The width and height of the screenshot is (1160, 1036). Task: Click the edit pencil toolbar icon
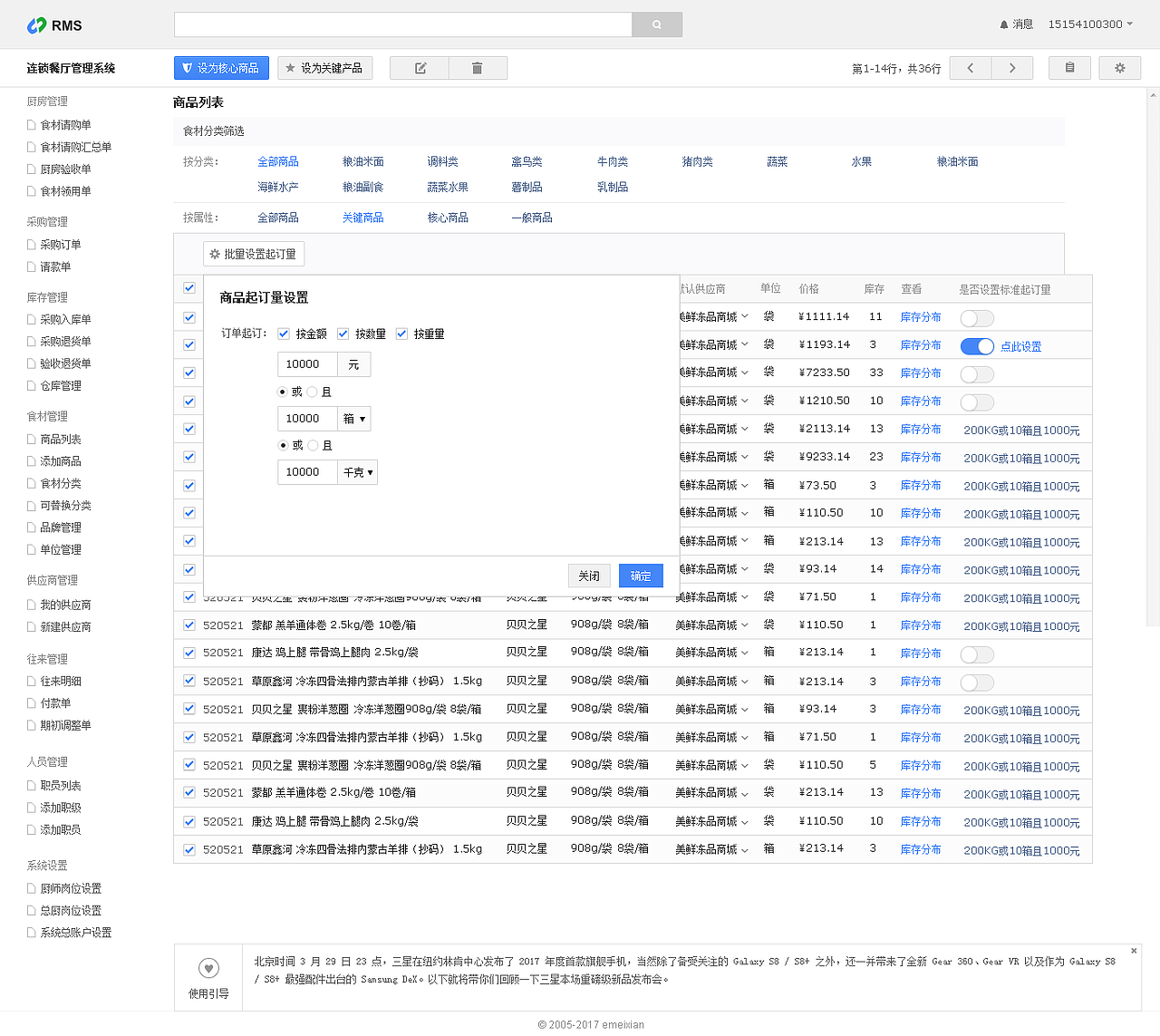420,68
